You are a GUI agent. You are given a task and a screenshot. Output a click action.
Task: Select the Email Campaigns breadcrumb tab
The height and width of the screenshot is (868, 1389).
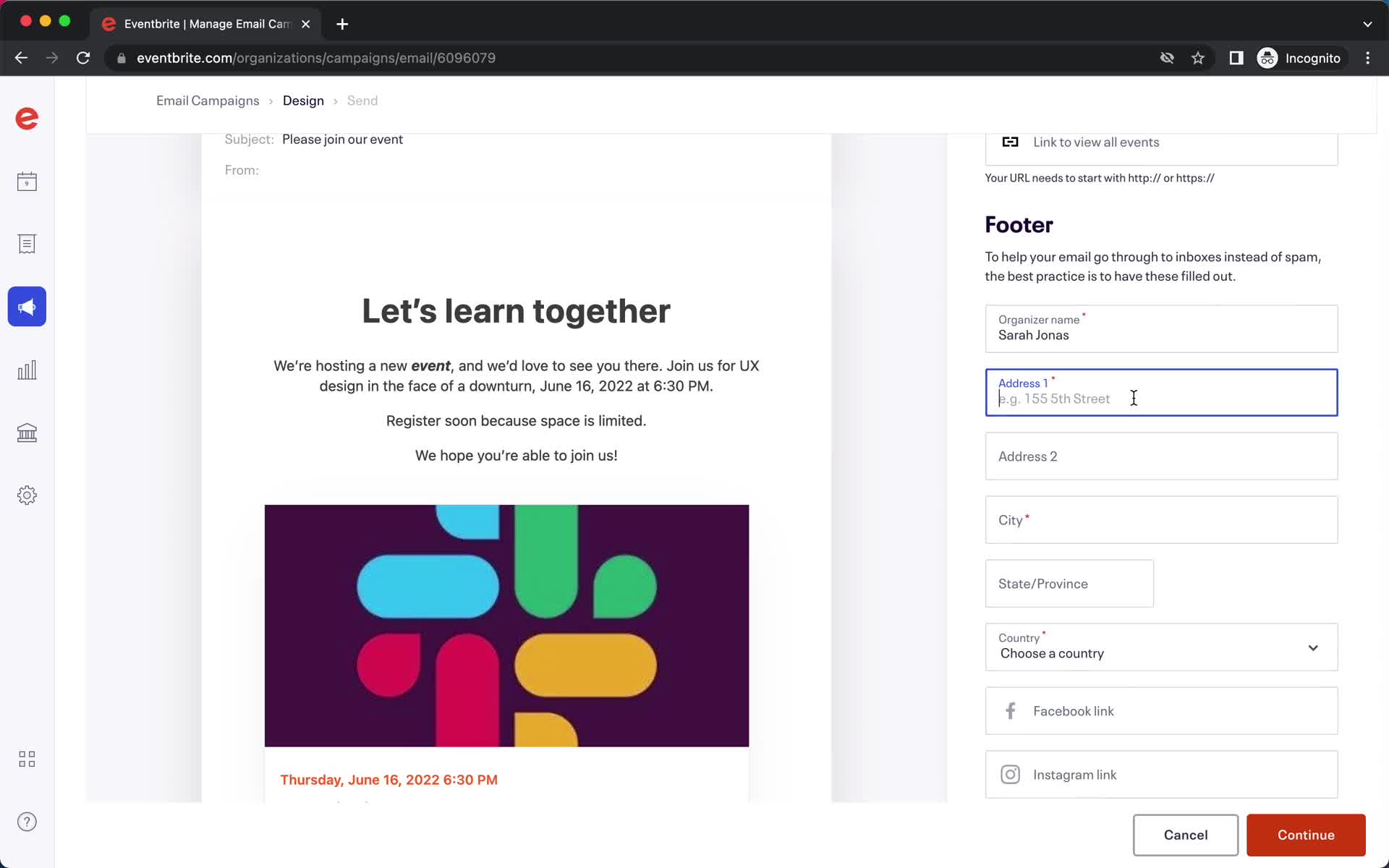click(x=207, y=100)
